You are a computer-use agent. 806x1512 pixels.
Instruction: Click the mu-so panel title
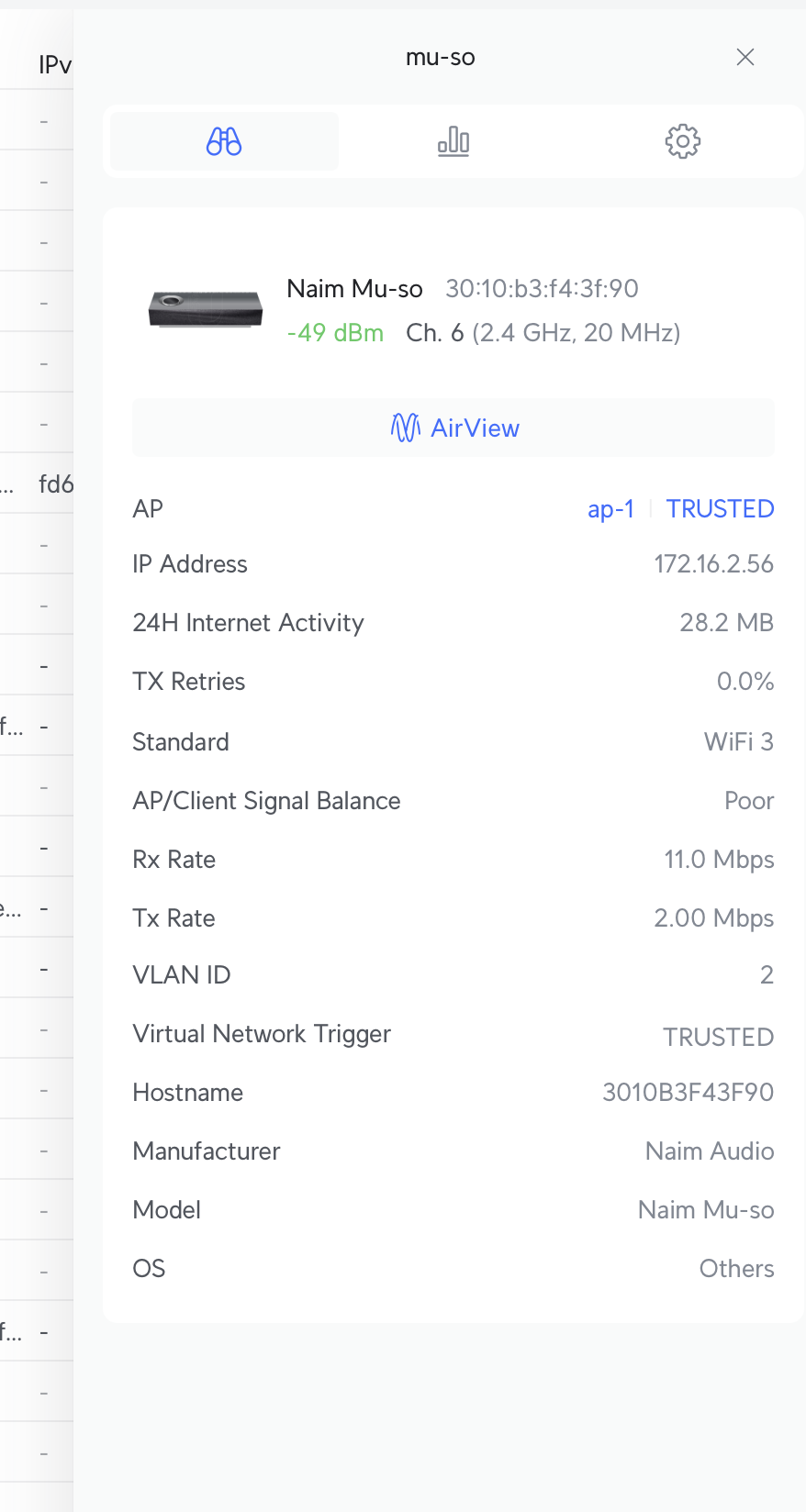[x=441, y=58]
